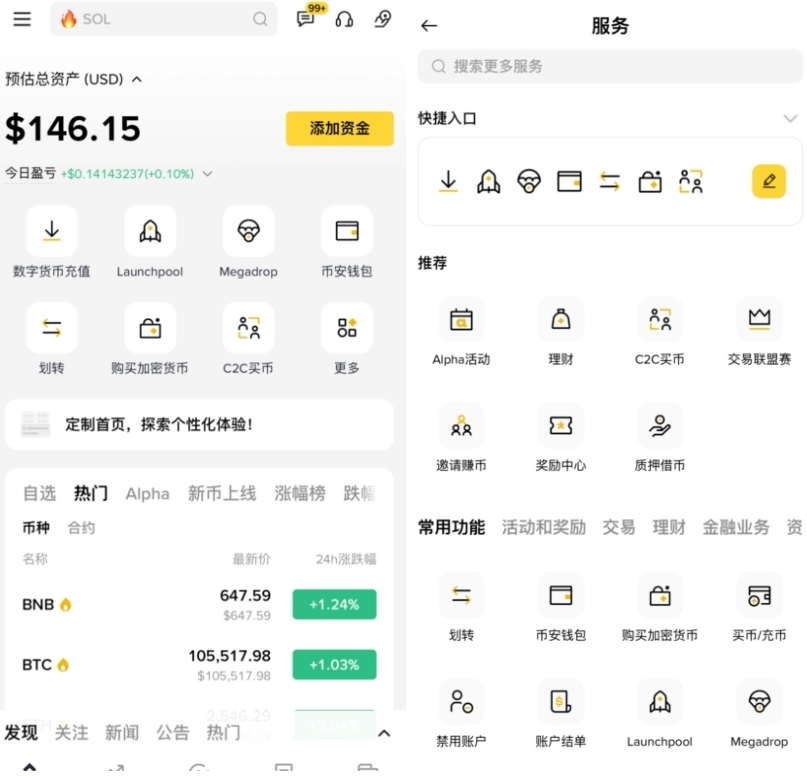807x776 pixels.
Task: Select the 币种 sub-tab
Action: click(x=36, y=527)
